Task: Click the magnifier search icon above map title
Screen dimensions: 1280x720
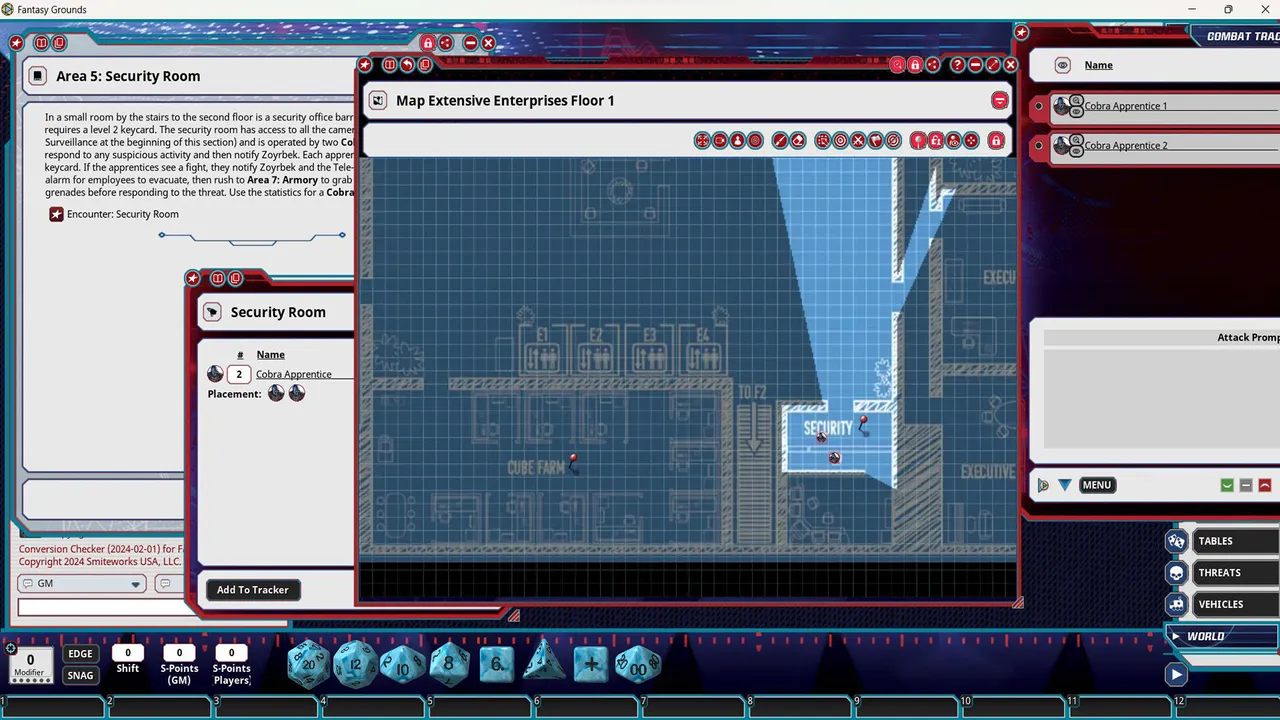Action: tap(897, 65)
